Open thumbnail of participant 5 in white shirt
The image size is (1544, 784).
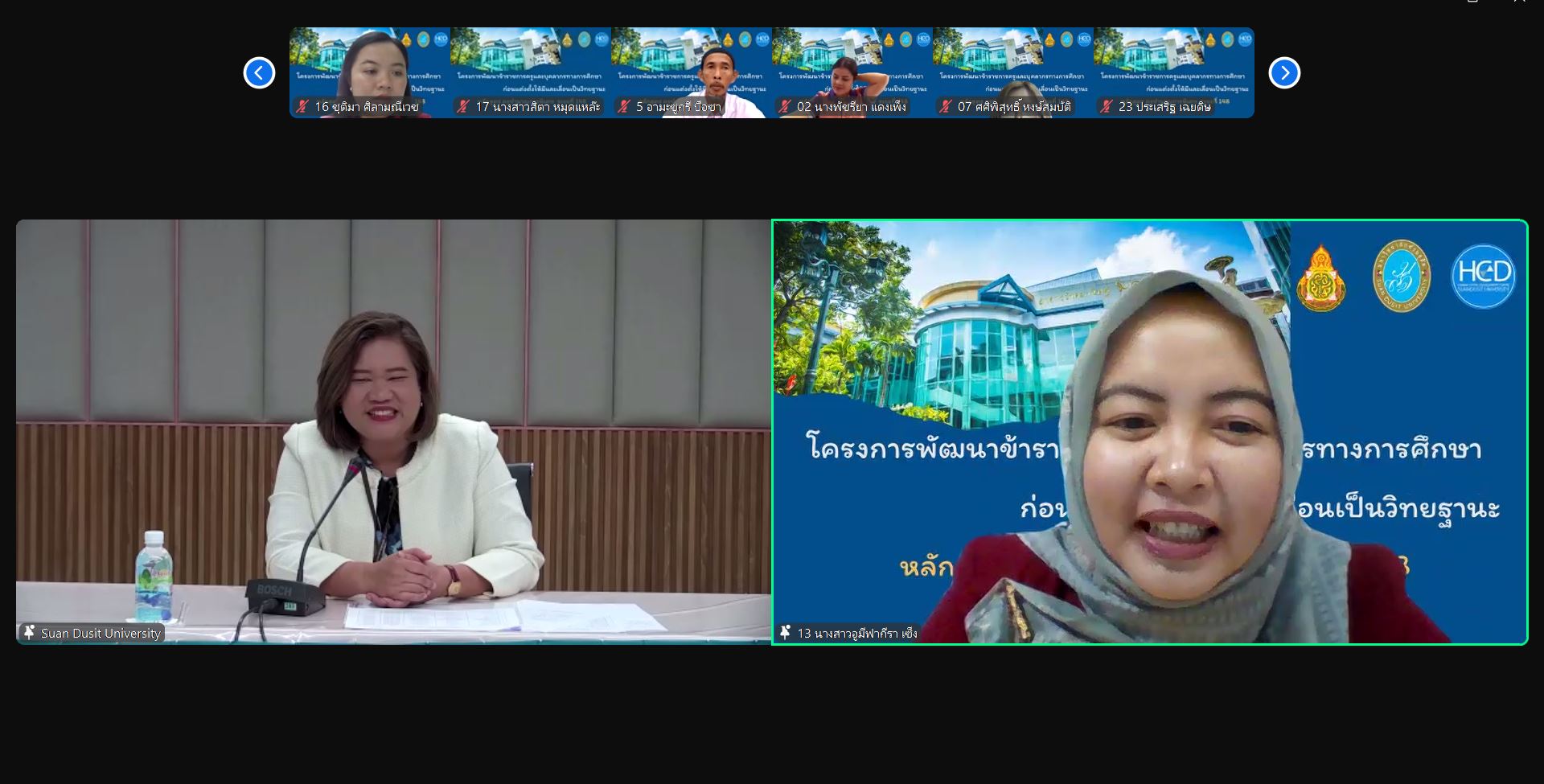click(692, 68)
